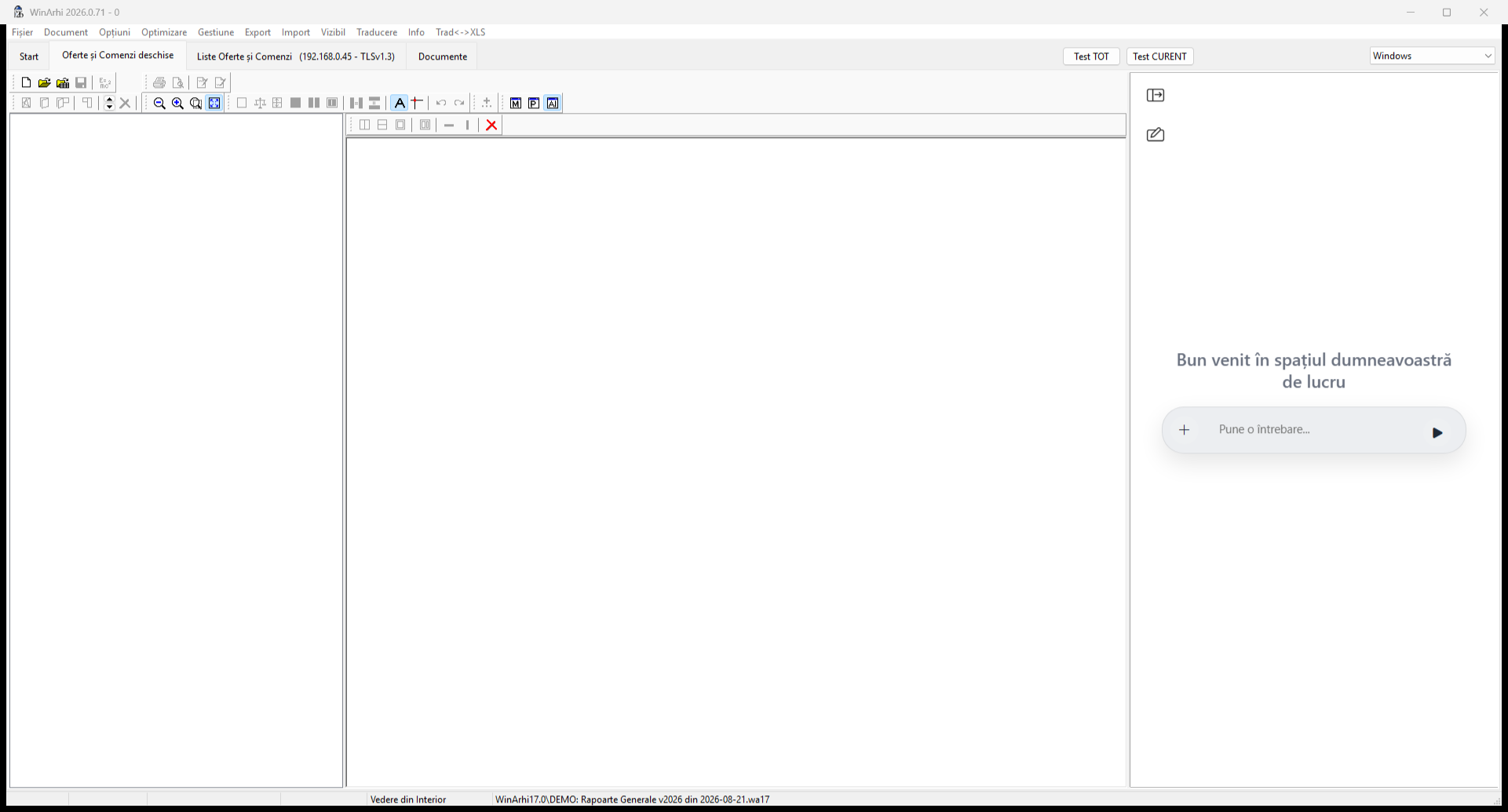Open the Export menu
This screenshot has width=1508, height=812.
pyautogui.click(x=257, y=32)
